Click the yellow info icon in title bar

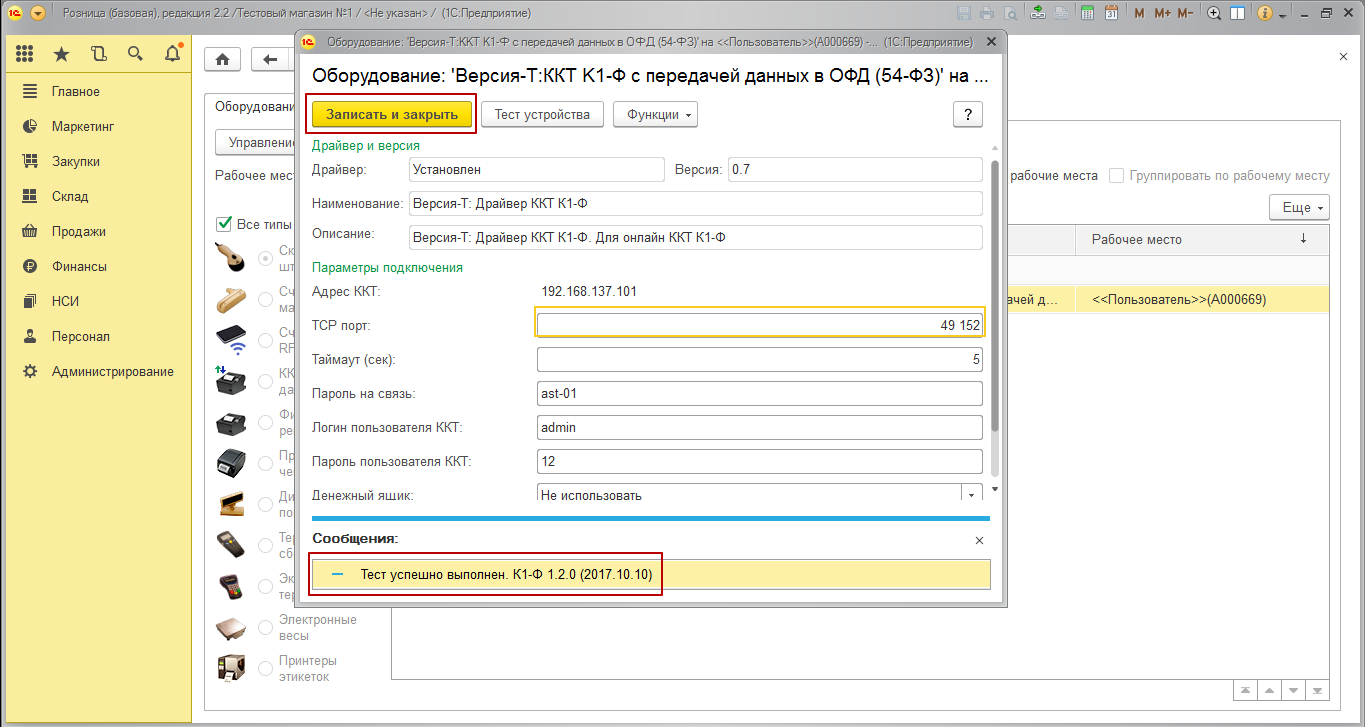pos(1264,14)
